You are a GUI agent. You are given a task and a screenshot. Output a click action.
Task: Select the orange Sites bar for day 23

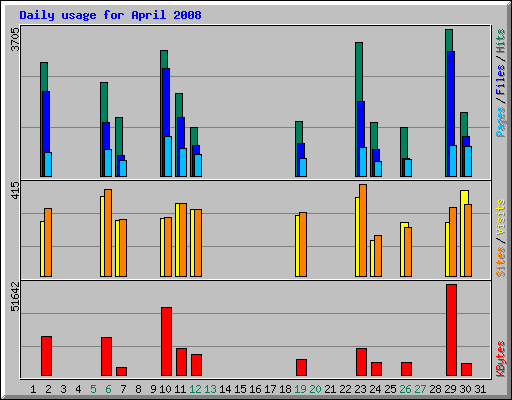(363, 231)
